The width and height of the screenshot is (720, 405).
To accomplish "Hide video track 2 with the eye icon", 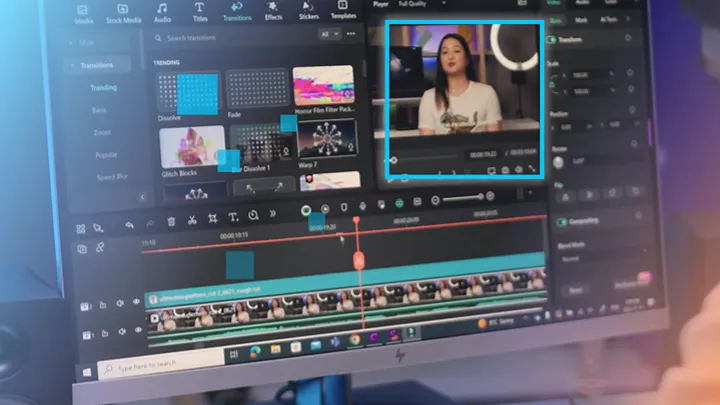I will 136,302.
